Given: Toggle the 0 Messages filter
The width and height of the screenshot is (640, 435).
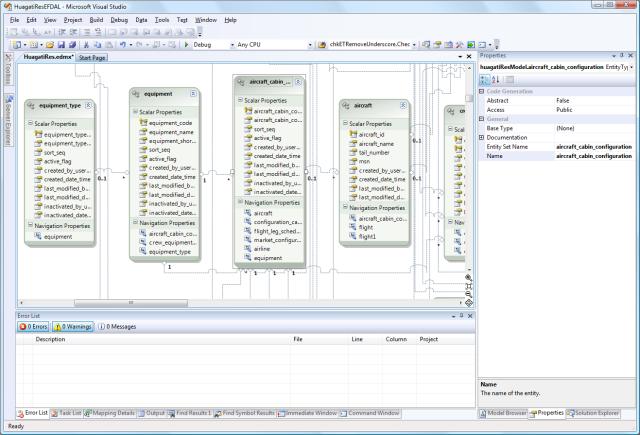Looking at the screenshot, I should 117,326.
